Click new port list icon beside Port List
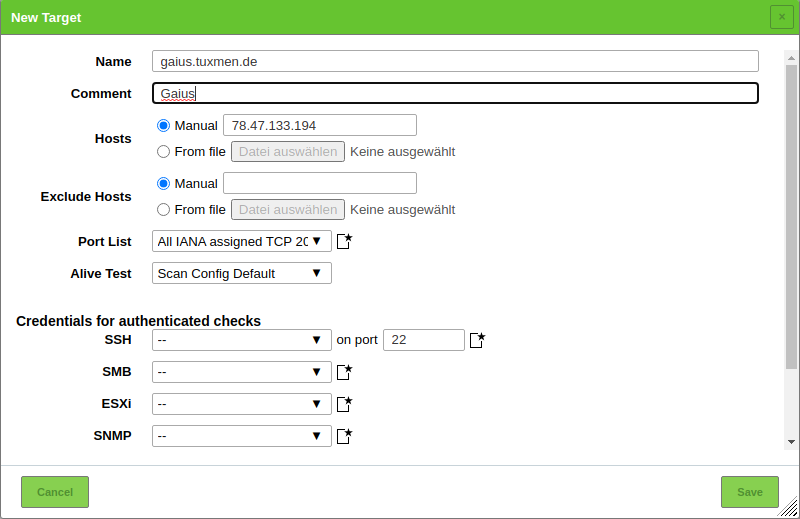The image size is (800, 519). pyautogui.click(x=344, y=241)
